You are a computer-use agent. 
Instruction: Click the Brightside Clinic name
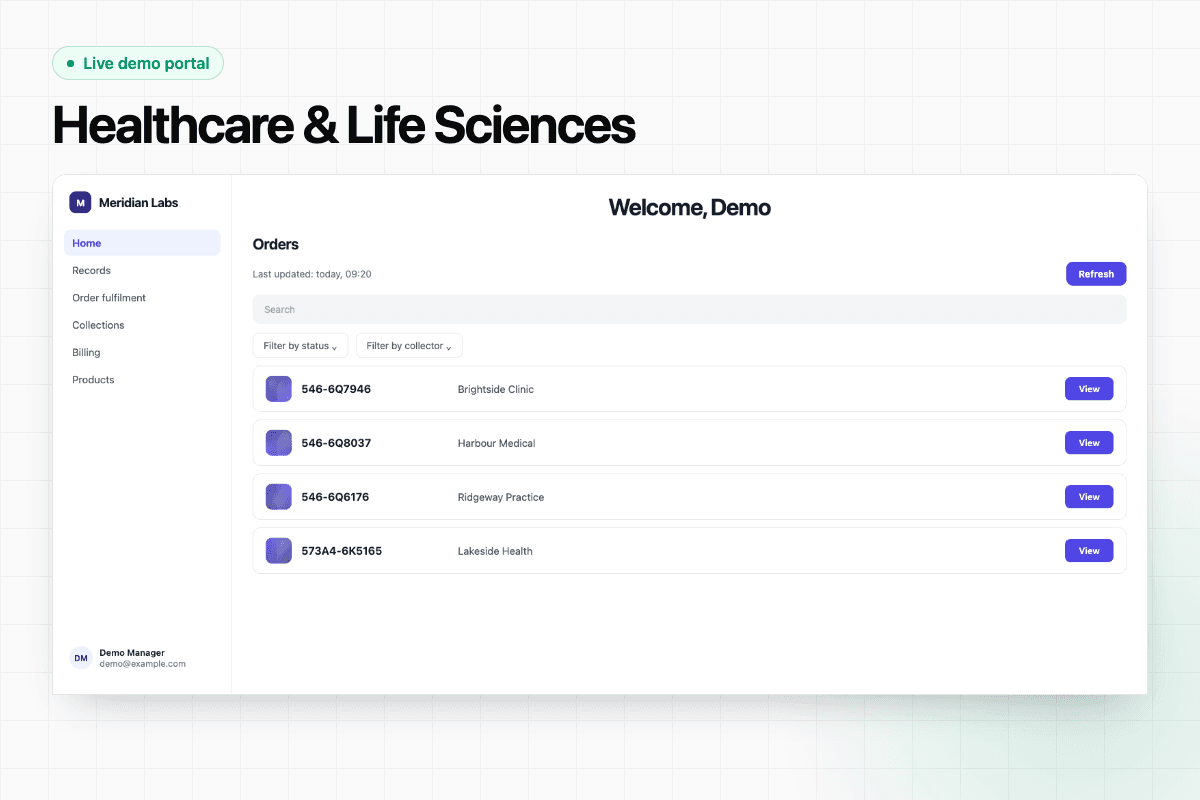[x=496, y=389]
